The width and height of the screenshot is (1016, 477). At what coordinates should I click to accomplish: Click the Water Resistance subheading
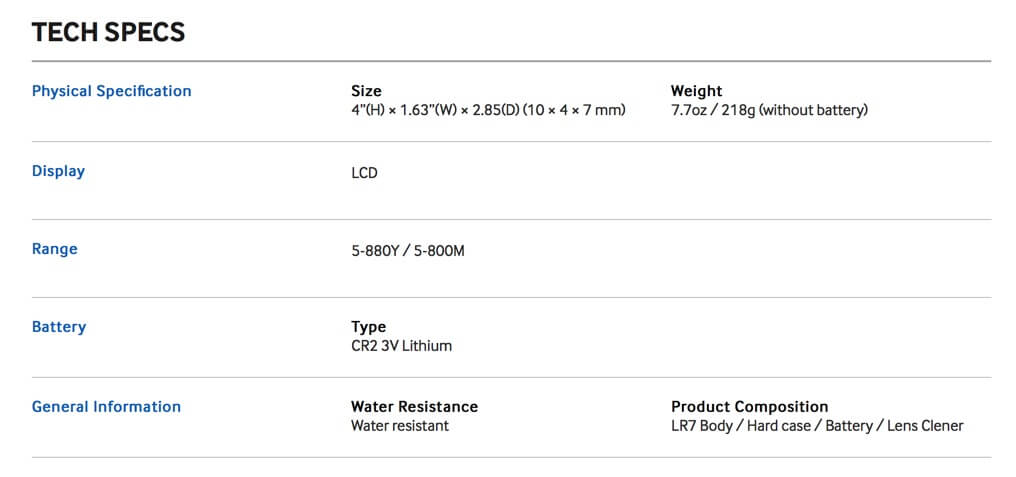415,407
